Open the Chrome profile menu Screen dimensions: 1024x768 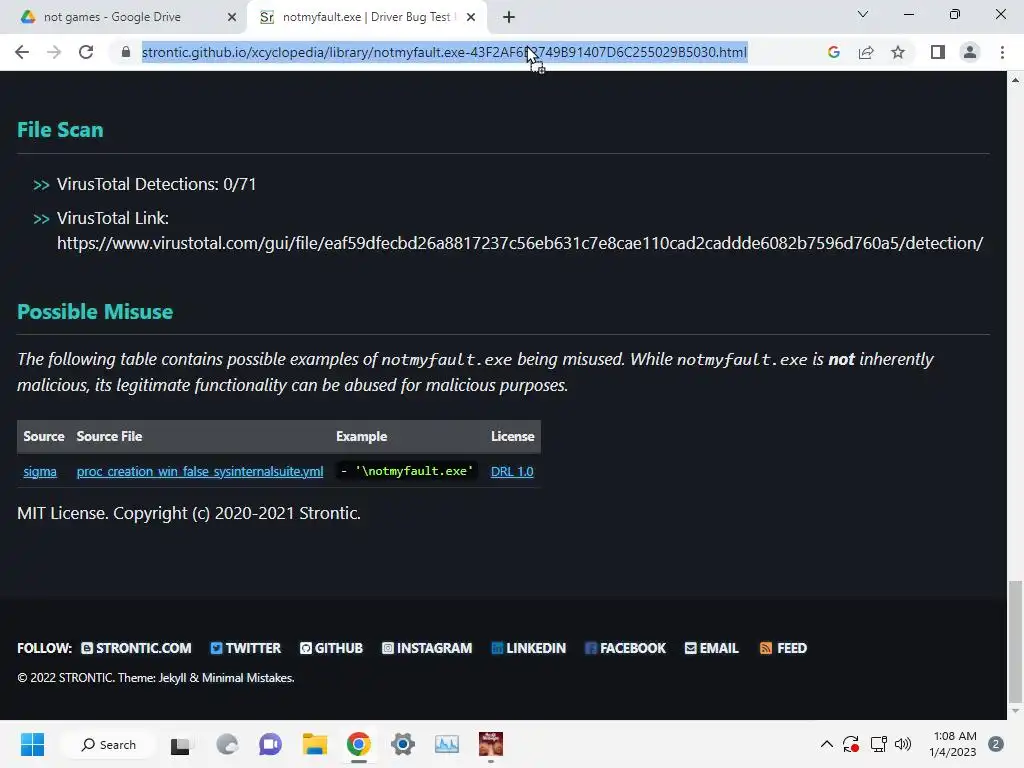(970, 52)
